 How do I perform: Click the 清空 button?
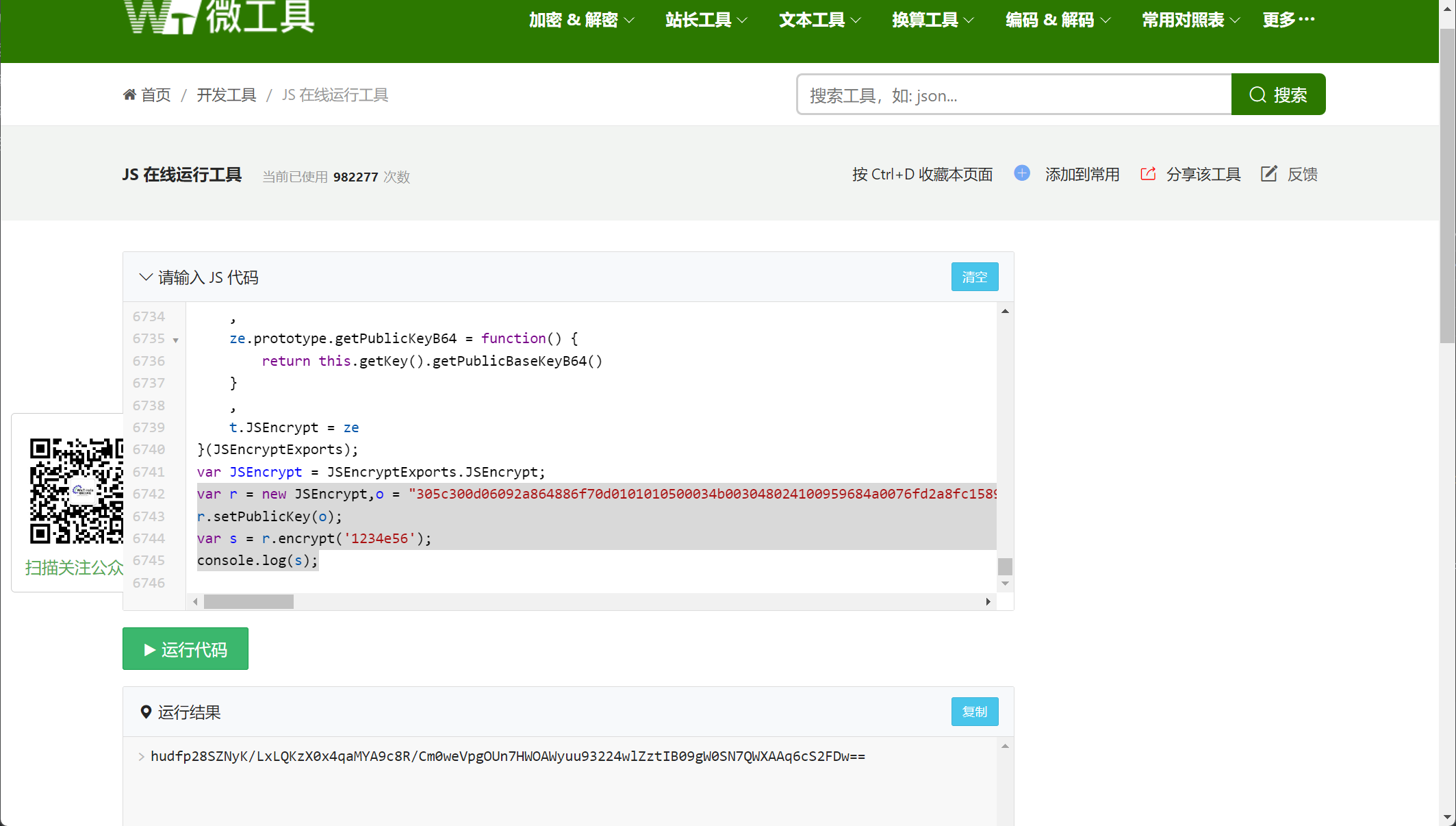[x=975, y=277]
